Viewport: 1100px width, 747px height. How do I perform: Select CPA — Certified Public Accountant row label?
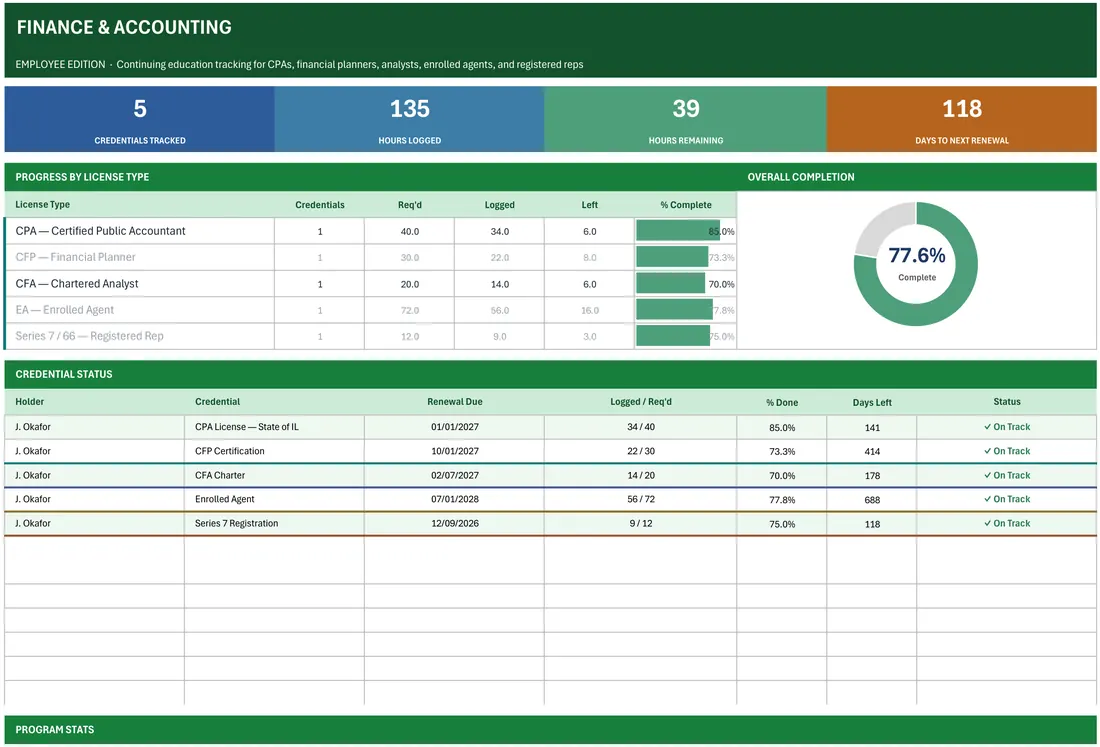100,231
